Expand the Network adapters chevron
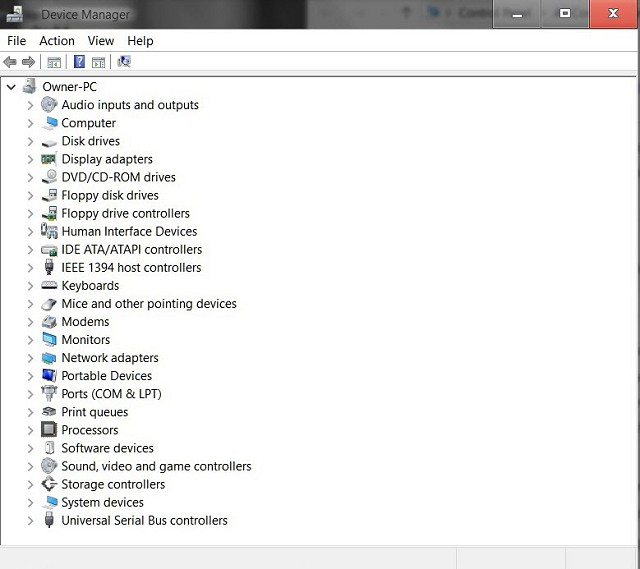The width and height of the screenshot is (640, 569). (x=30, y=358)
